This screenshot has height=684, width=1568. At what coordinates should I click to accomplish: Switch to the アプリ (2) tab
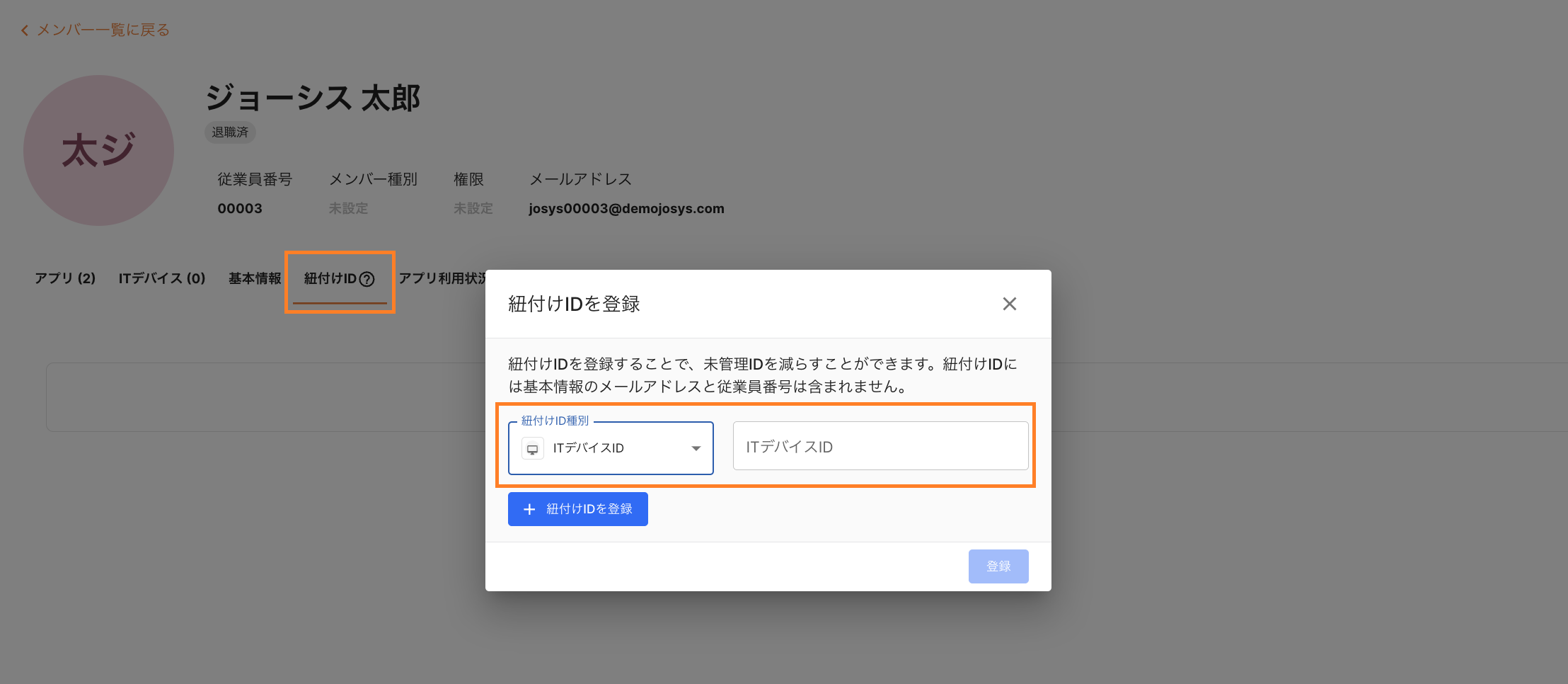pos(65,278)
